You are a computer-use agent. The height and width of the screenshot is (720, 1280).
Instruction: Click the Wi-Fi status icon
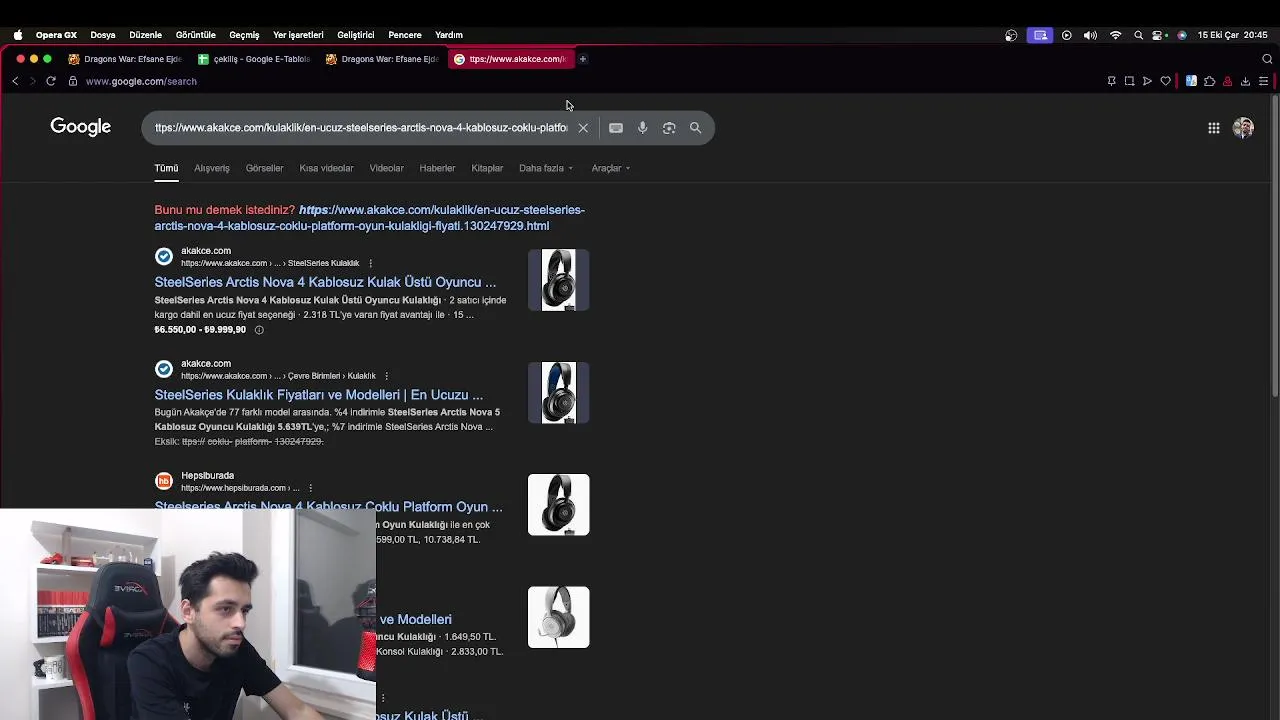coord(1115,35)
